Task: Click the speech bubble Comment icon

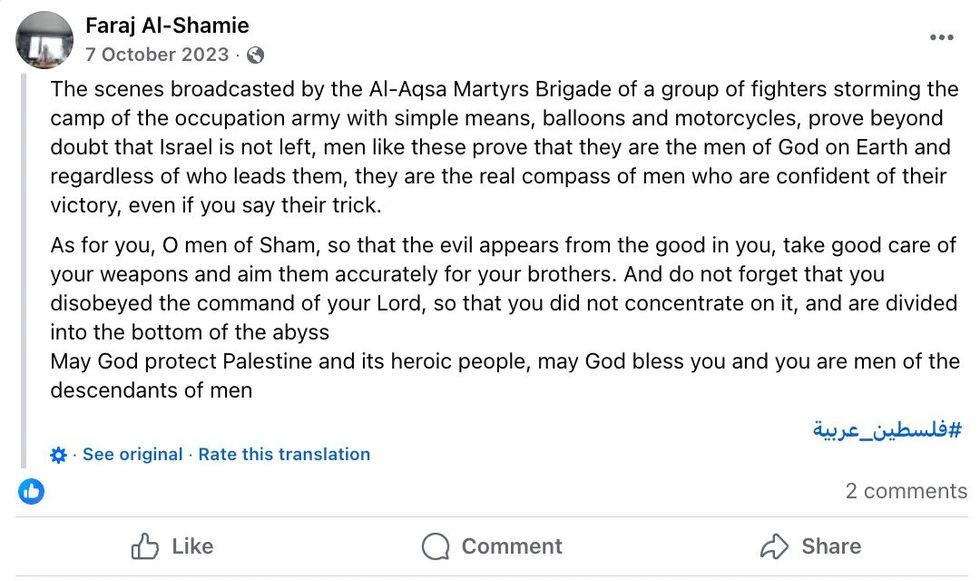Action: (x=436, y=546)
